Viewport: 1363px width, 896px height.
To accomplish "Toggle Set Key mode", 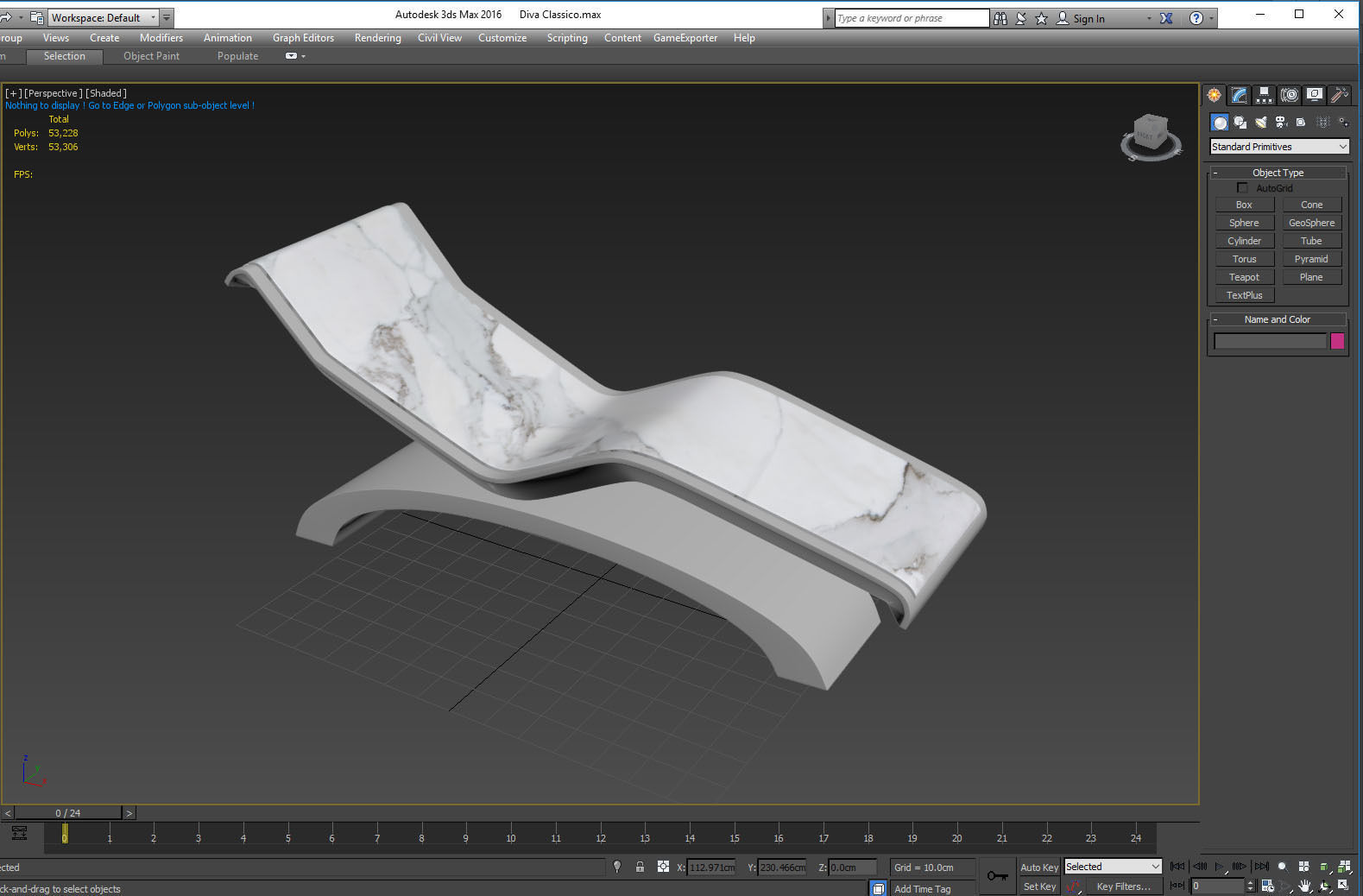I will tap(1039, 887).
